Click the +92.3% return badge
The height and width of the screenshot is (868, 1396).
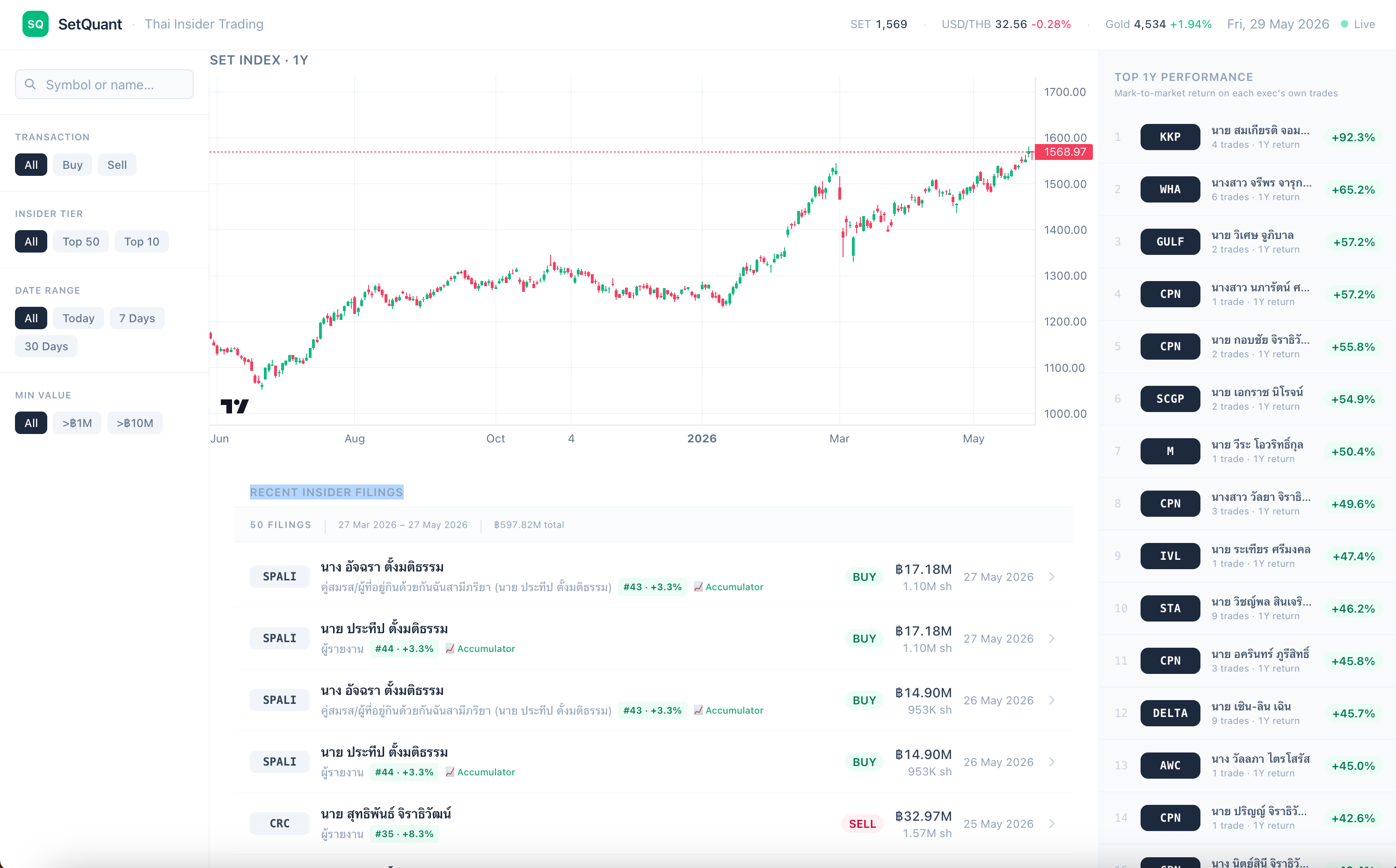pyautogui.click(x=1353, y=137)
